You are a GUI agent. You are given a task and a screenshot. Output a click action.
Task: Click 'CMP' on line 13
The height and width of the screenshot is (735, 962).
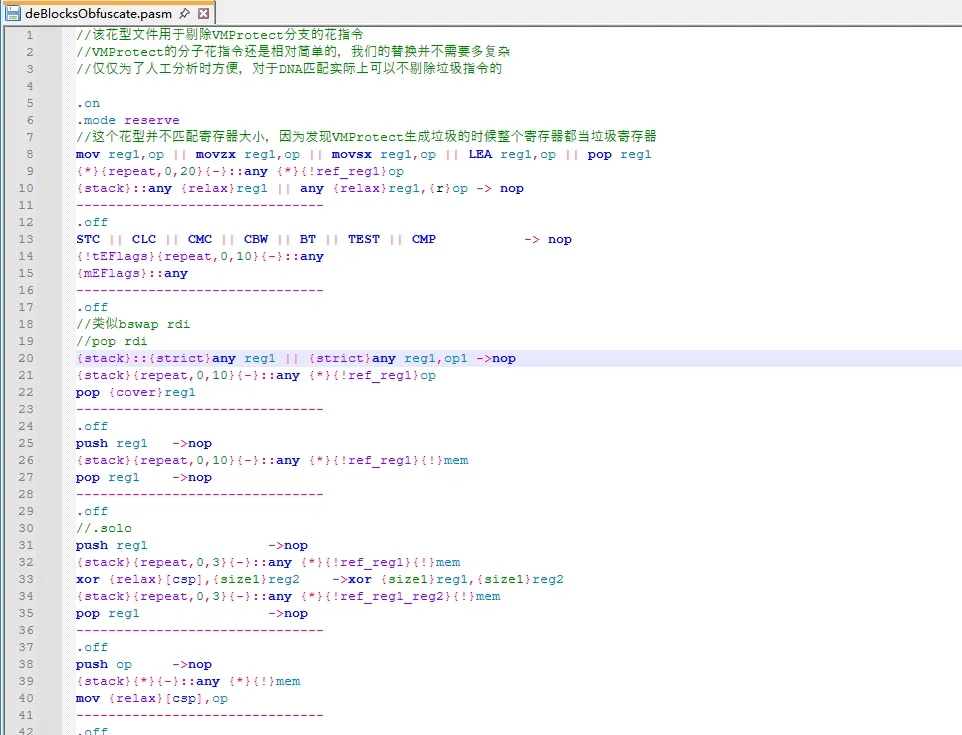pyautogui.click(x=424, y=239)
